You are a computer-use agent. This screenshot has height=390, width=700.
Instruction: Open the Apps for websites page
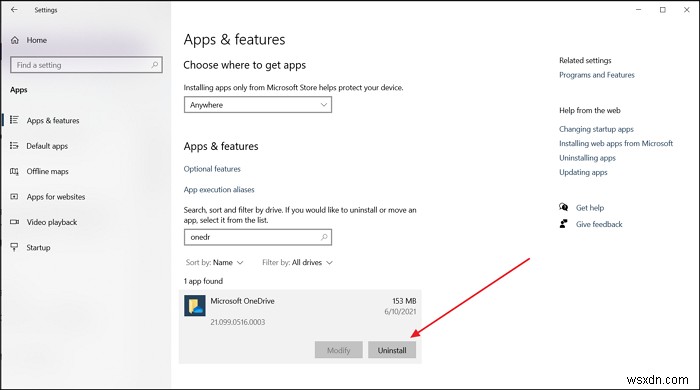pyautogui.click(x=56, y=197)
